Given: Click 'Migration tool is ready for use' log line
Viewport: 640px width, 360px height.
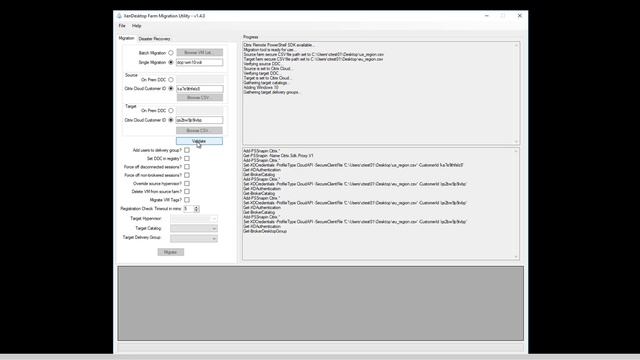Looking at the screenshot, I should 269,49.
